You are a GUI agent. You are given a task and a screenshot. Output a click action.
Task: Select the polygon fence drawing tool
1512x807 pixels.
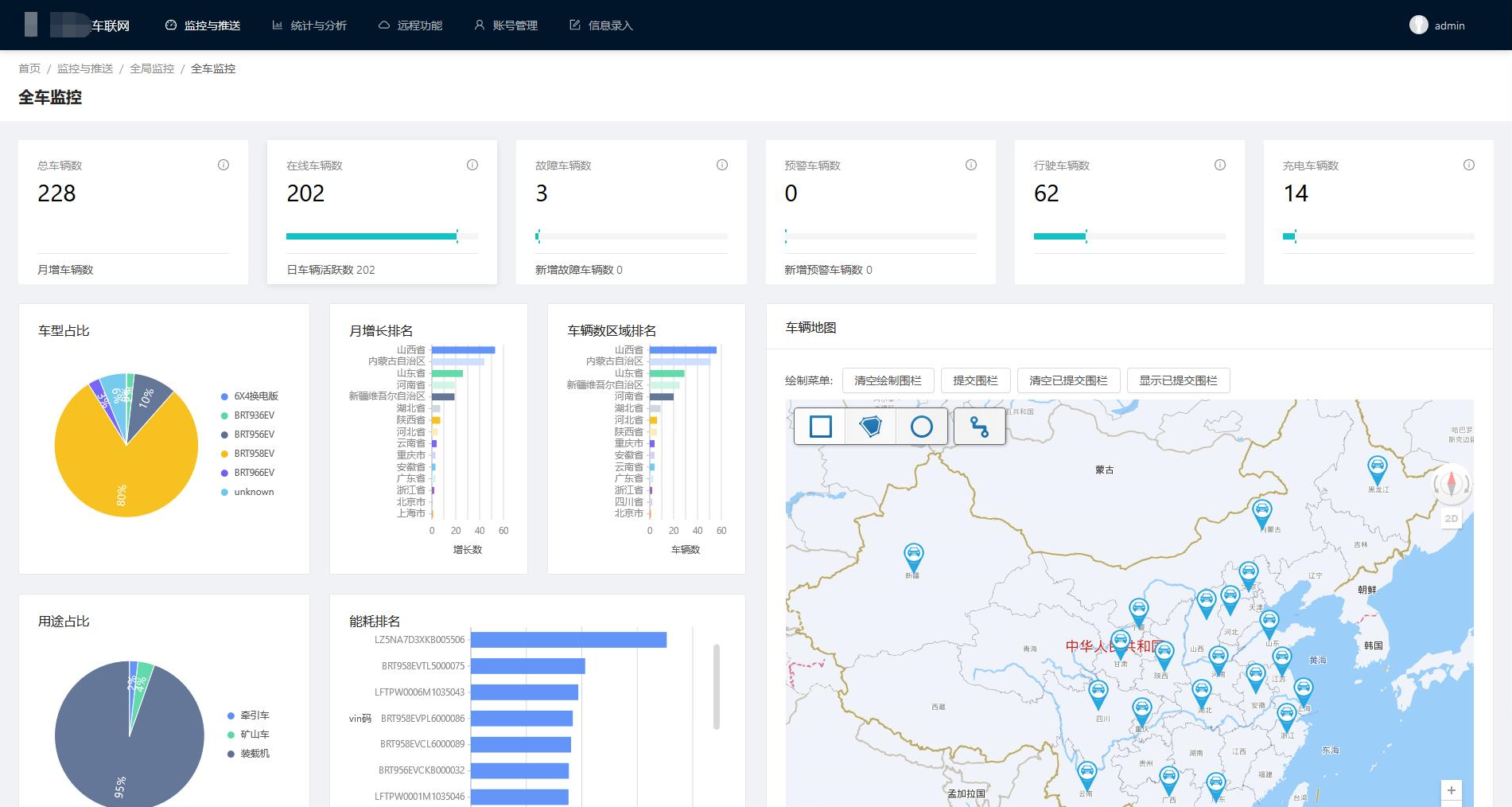click(871, 427)
